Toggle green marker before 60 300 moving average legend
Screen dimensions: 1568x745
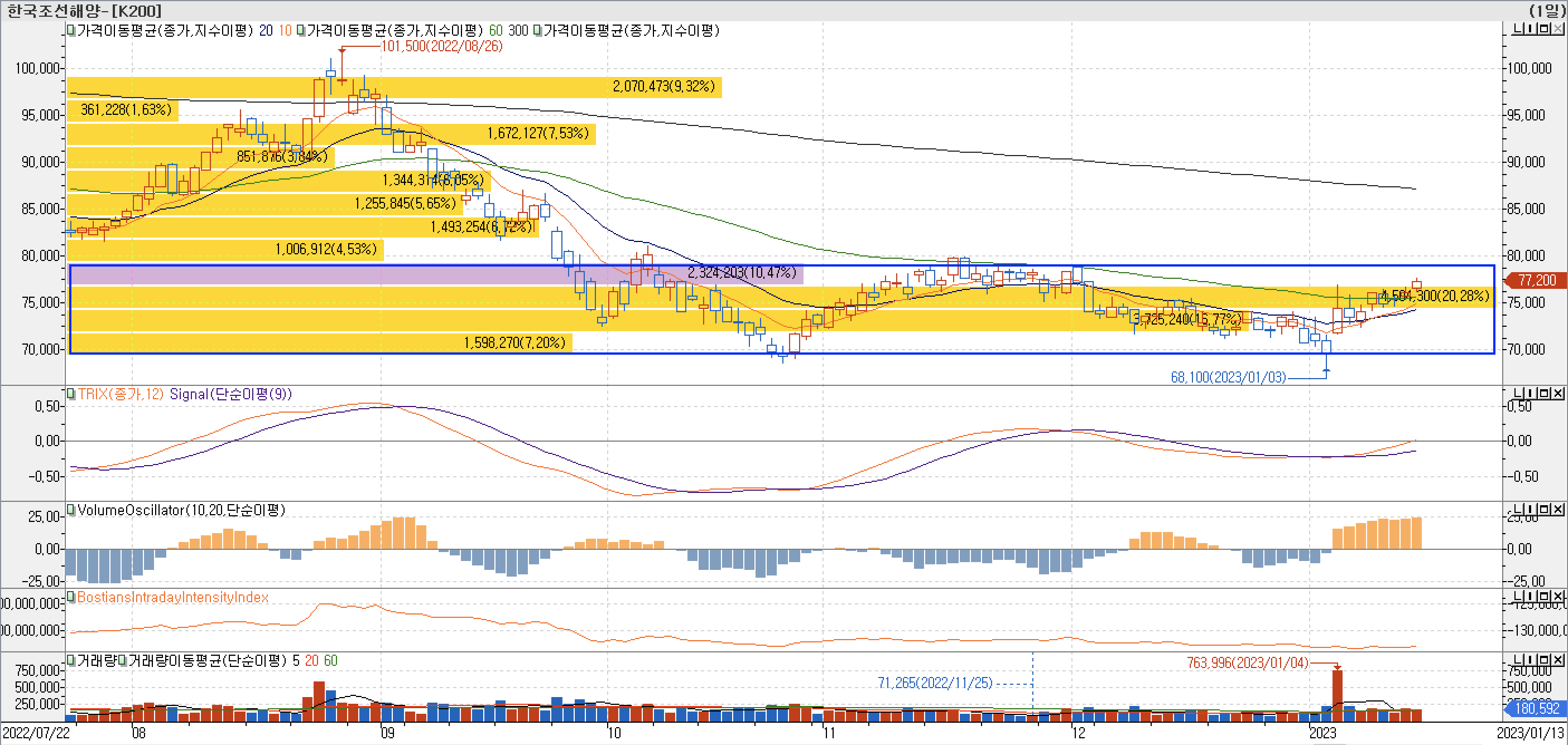click(301, 31)
